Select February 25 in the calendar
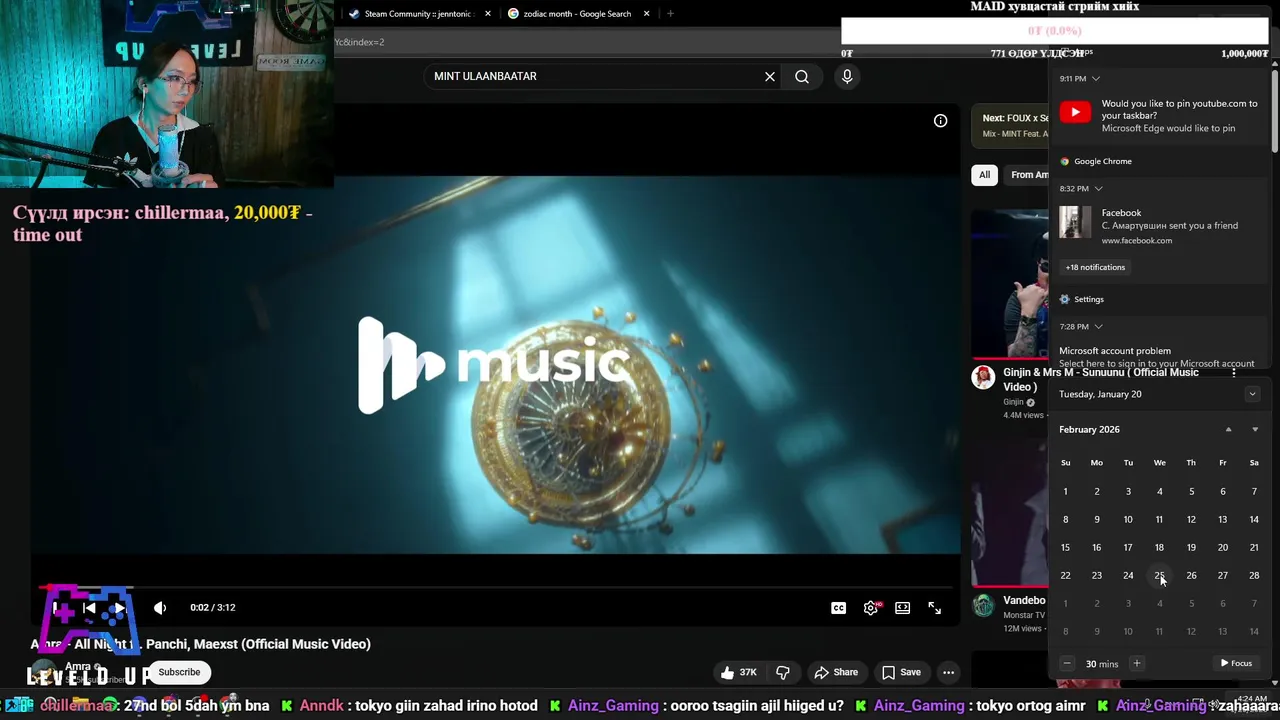 1159,575
